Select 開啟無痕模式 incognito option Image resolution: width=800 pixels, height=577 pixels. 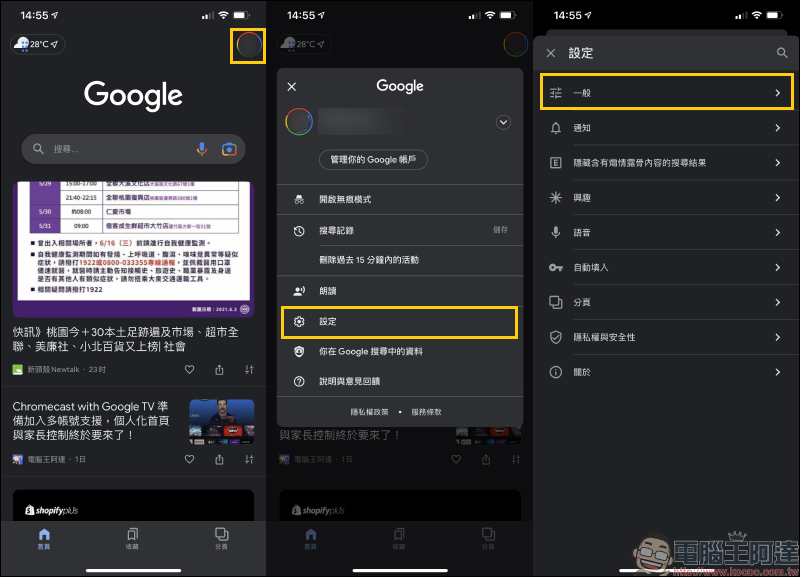click(x=400, y=199)
